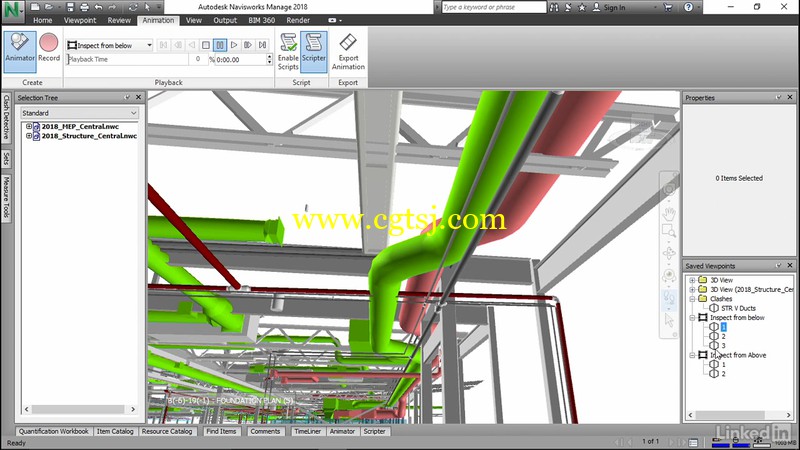The width and height of the screenshot is (800, 450).
Task: Select the Orbit tool in navigation bar
Action: tap(669, 253)
